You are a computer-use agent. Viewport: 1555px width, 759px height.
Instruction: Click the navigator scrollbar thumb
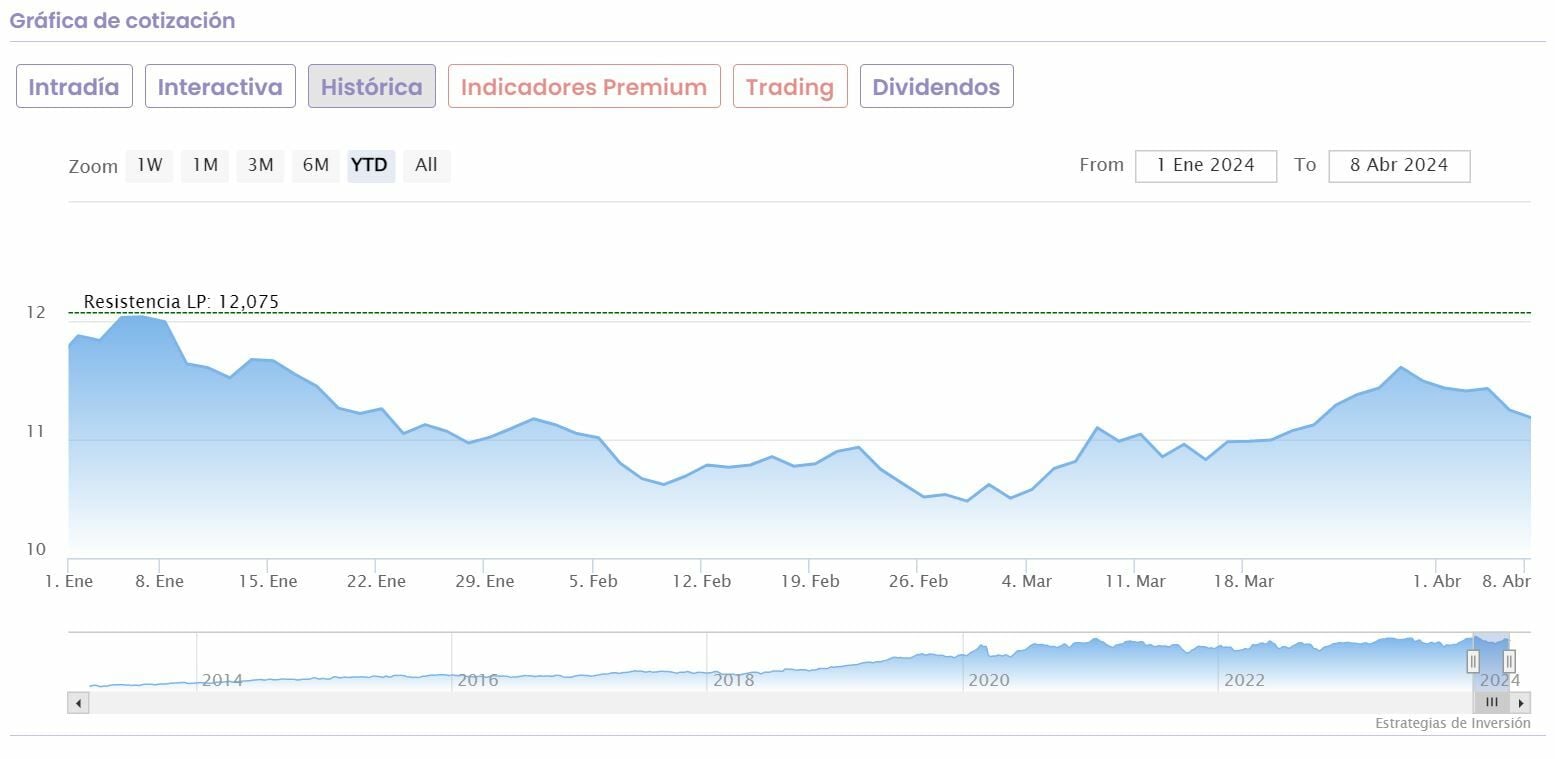tap(1491, 703)
